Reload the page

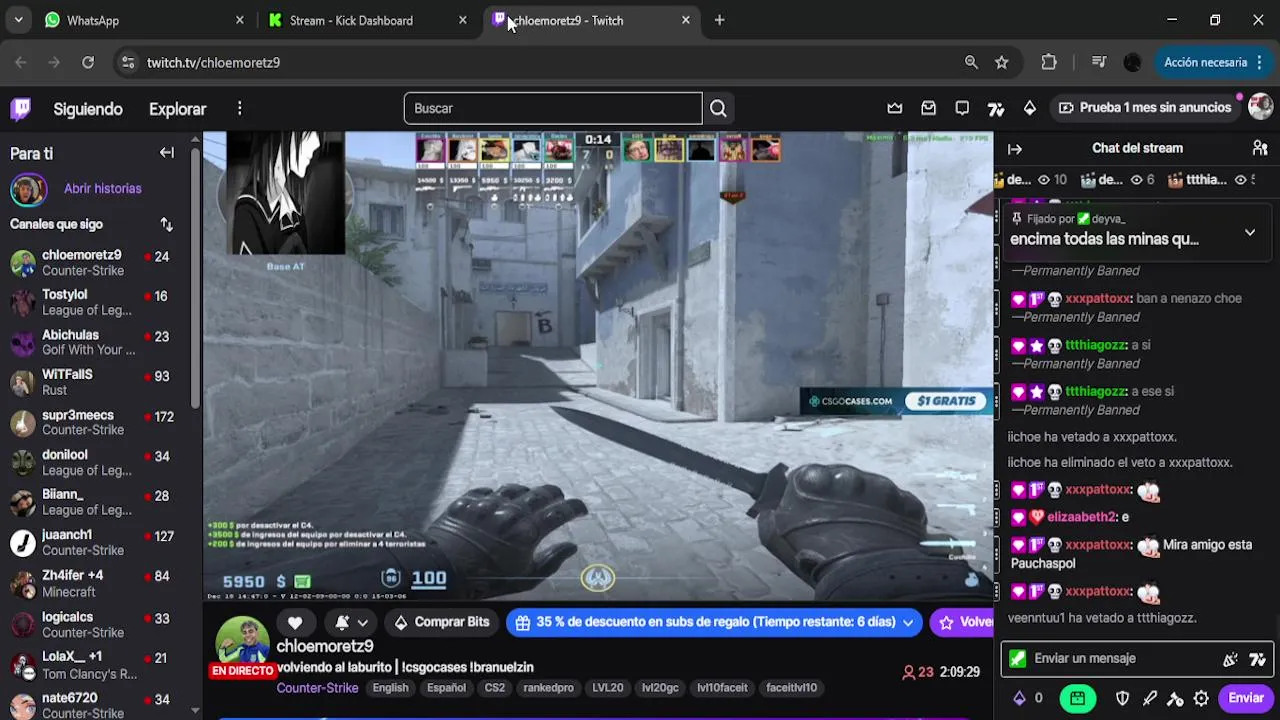[88, 62]
